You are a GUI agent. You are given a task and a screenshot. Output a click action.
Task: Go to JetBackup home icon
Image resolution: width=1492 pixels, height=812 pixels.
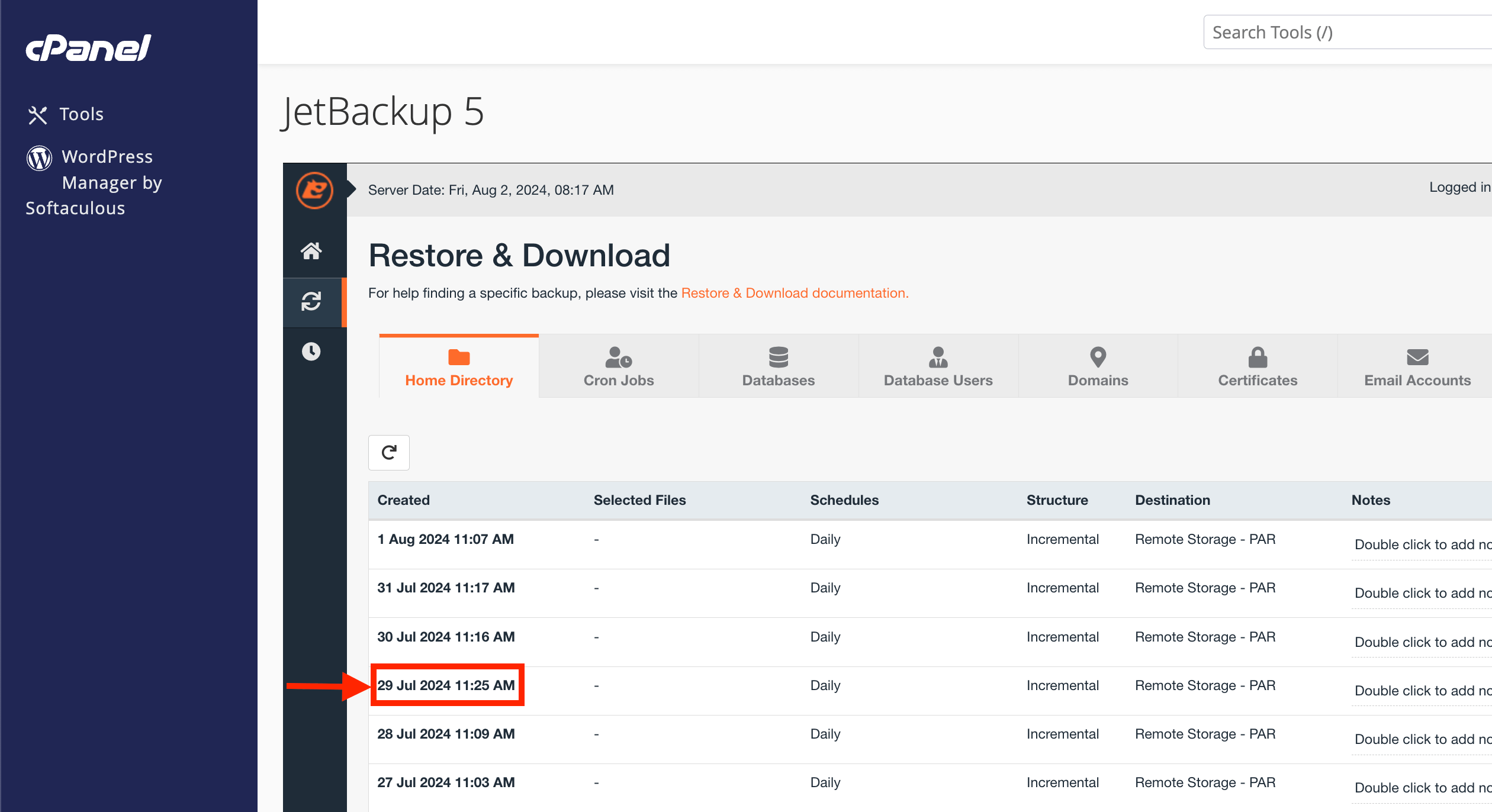click(x=311, y=251)
